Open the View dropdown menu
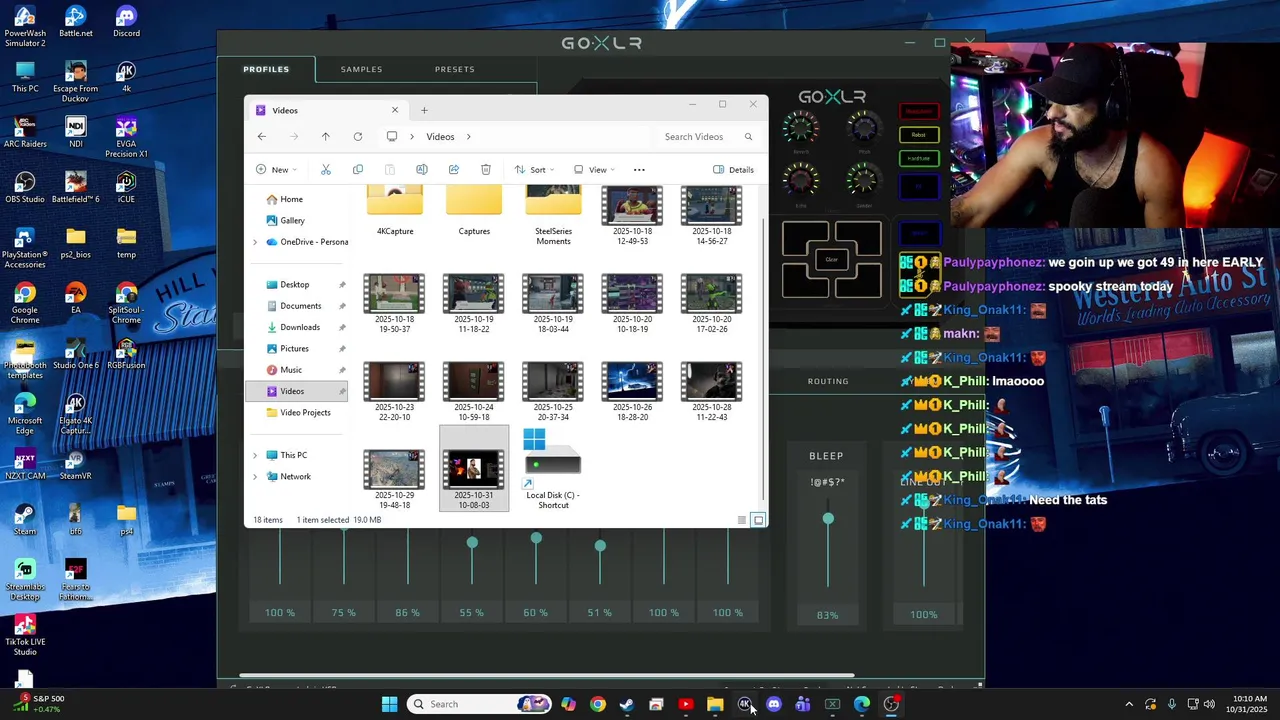Image resolution: width=1280 pixels, height=720 pixels. click(x=594, y=170)
